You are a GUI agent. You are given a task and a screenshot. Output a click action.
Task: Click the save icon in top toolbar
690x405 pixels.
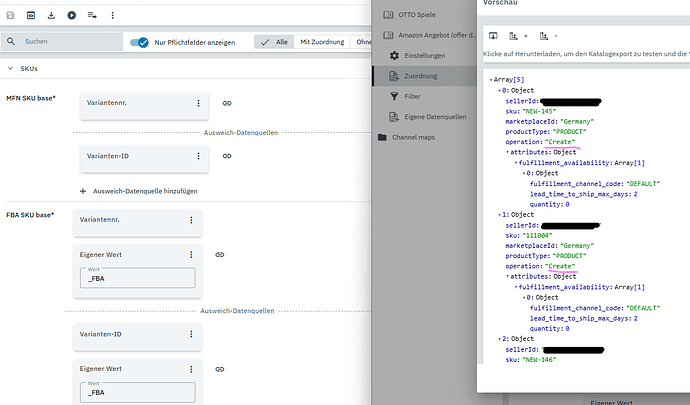(x=12, y=15)
